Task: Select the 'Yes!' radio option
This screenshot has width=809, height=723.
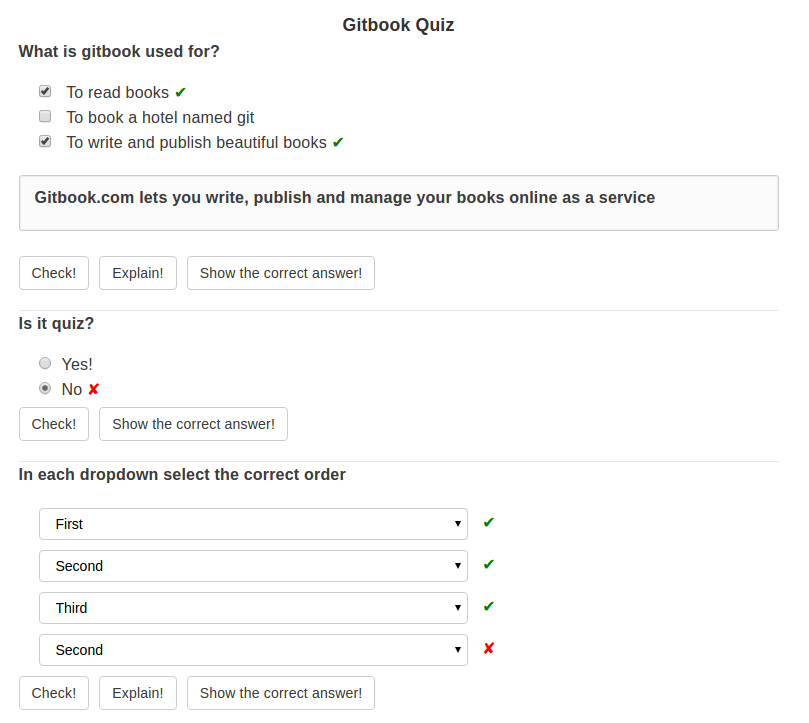Action: tap(45, 363)
